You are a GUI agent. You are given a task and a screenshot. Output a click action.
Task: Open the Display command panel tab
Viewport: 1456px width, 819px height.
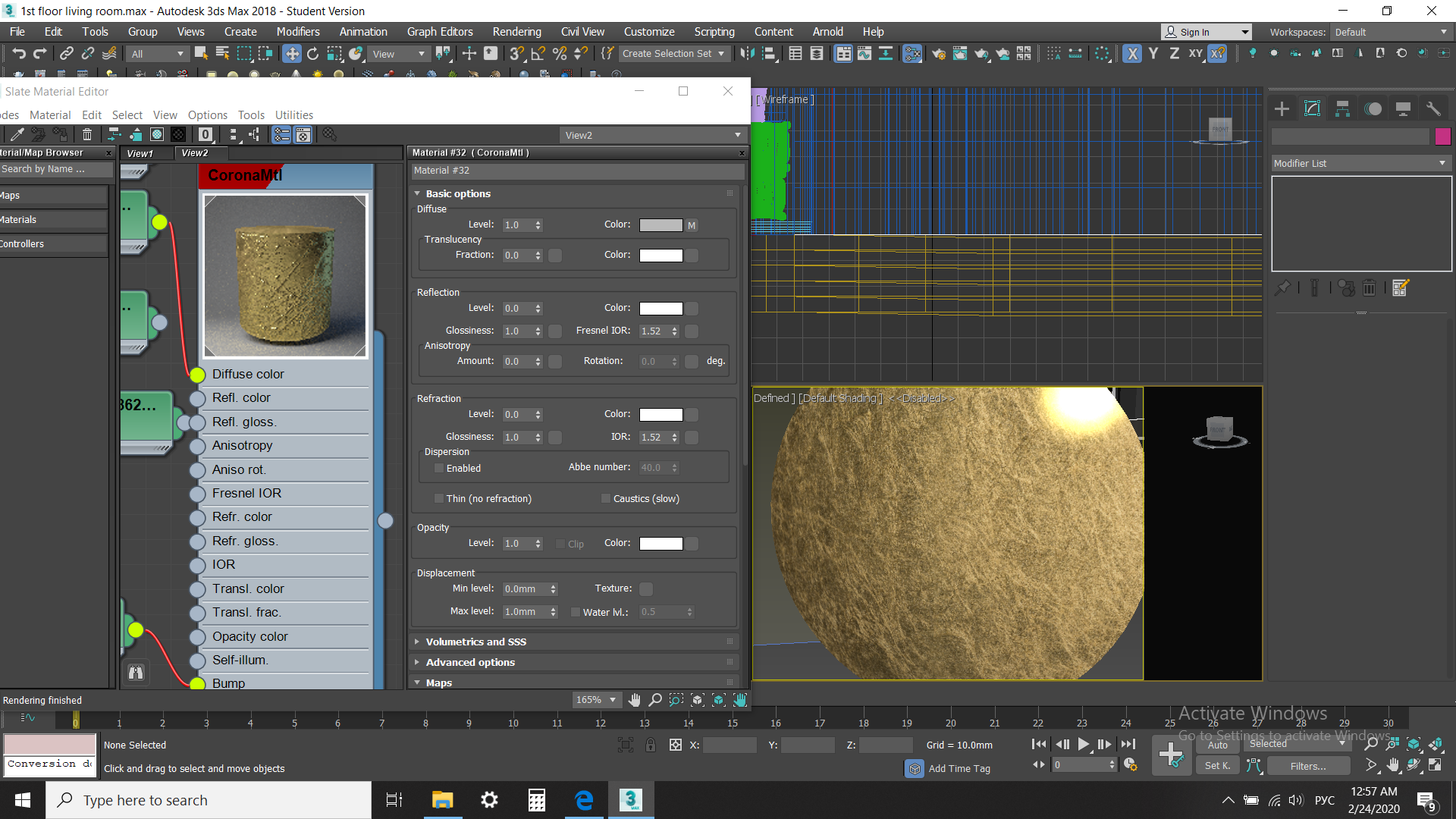(x=1403, y=108)
